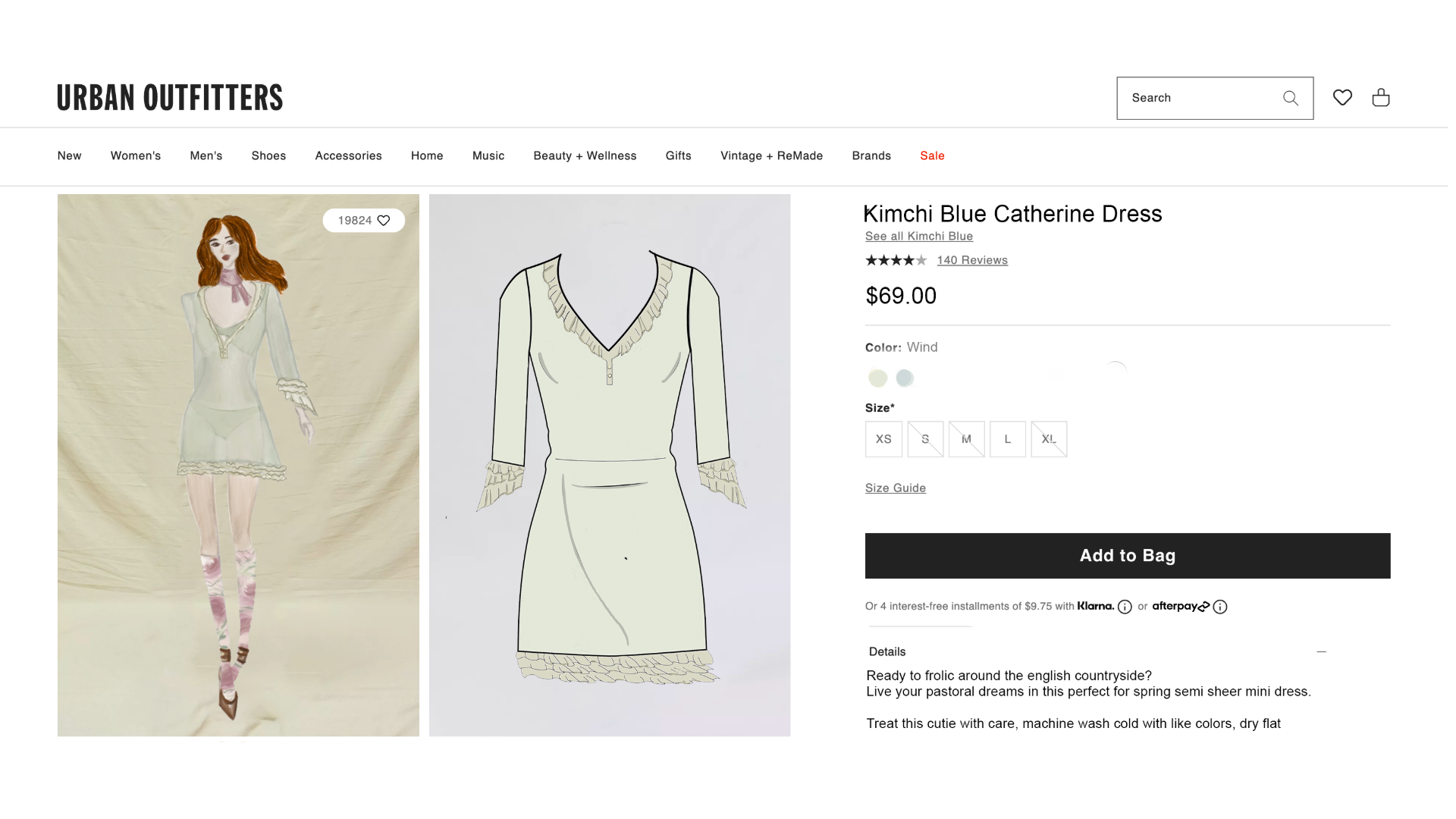Favorite the dress via 19824 heart badge
Image resolution: width=1456 pixels, height=819 pixels.
364,221
